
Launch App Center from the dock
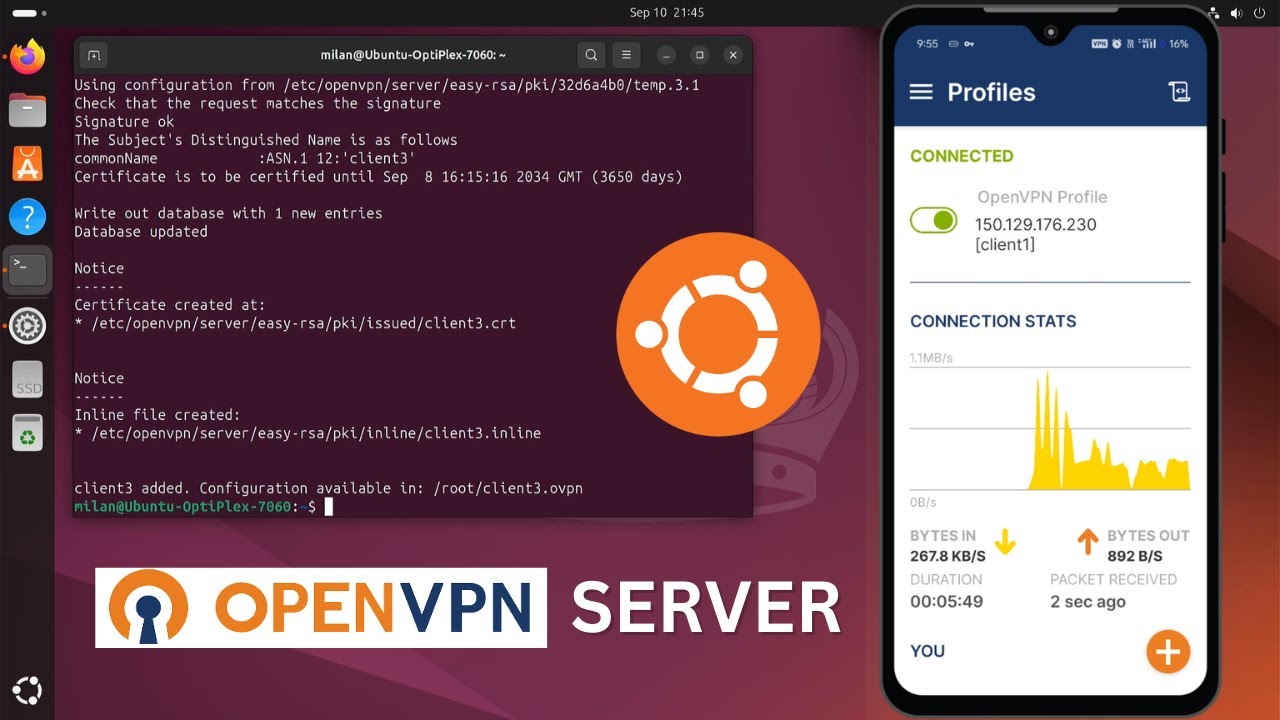[x=28, y=163]
